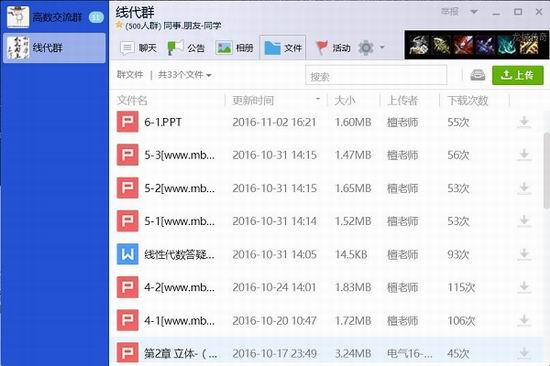Toggle the sort arrow in 更新时间 column
550x366 pixels.
click(x=318, y=99)
